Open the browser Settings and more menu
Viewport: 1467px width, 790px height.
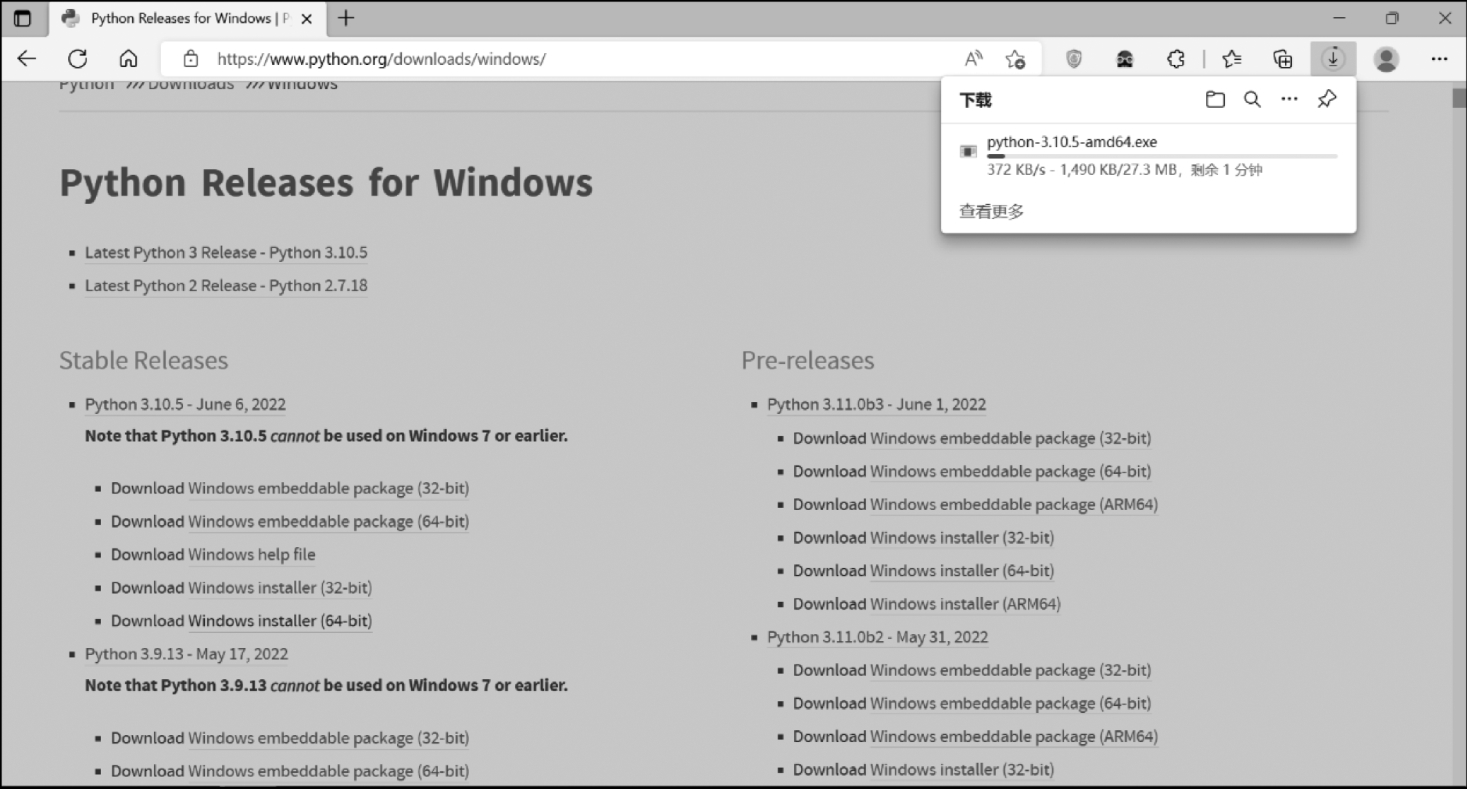1439,59
